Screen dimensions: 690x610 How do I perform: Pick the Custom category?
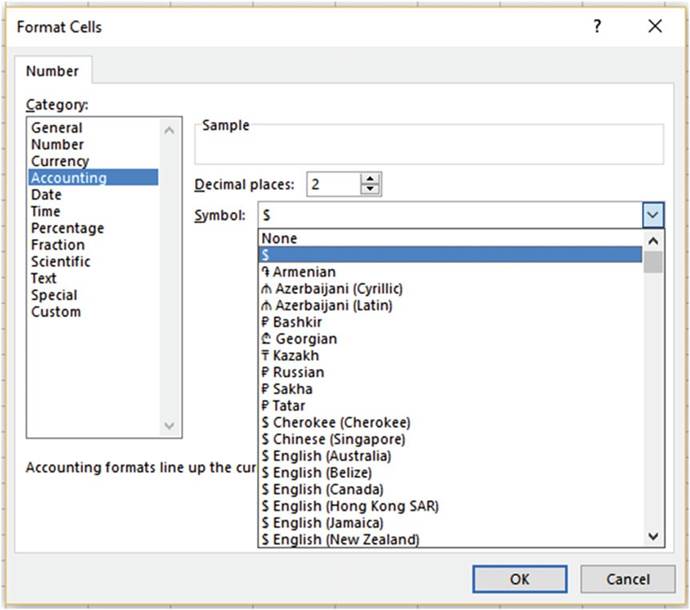pos(56,312)
